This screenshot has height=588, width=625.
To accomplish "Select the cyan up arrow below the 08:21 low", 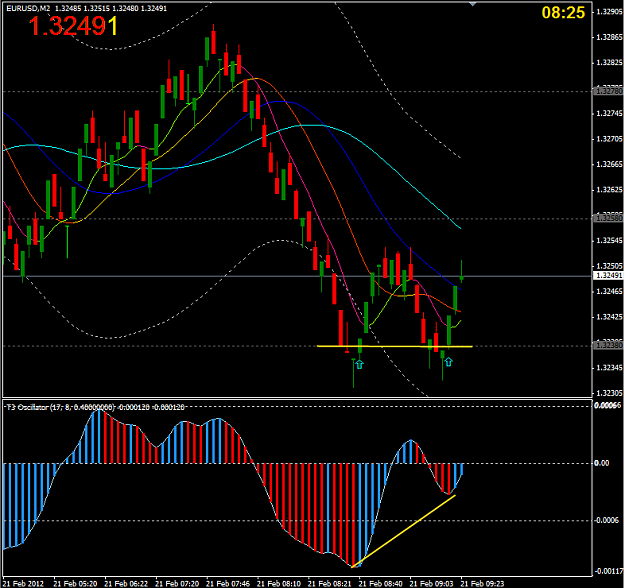I will 360,364.
